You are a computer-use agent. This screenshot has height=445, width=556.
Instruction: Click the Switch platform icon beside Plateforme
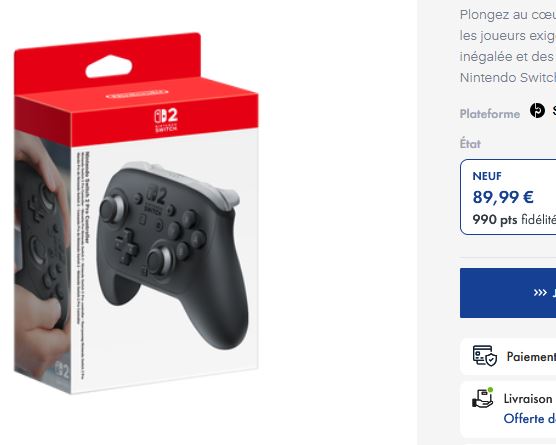tap(537, 111)
